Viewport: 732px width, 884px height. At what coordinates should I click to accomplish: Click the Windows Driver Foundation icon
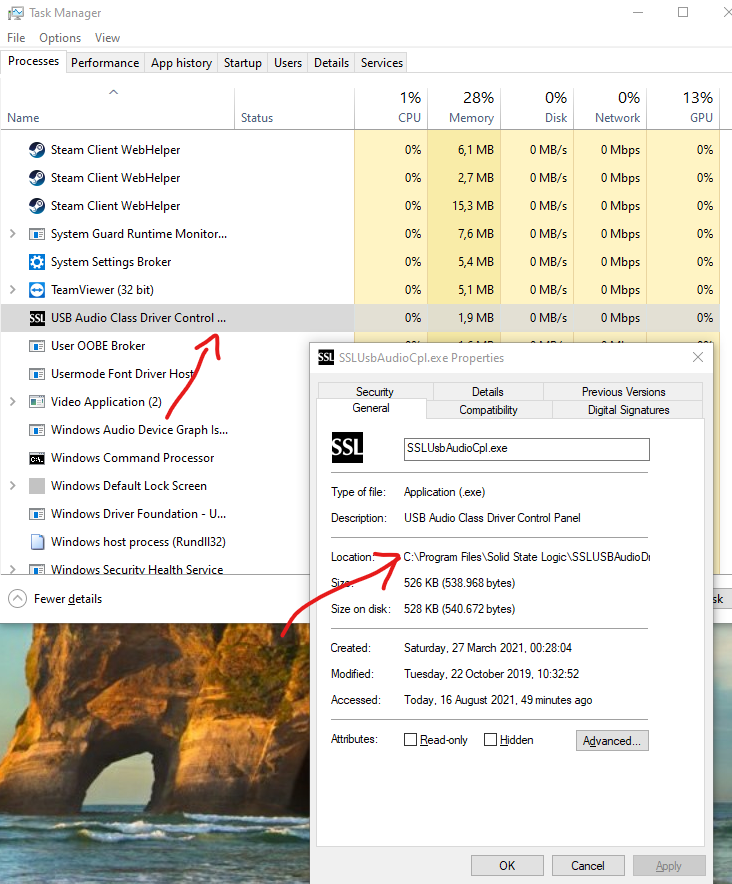(x=37, y=514)
